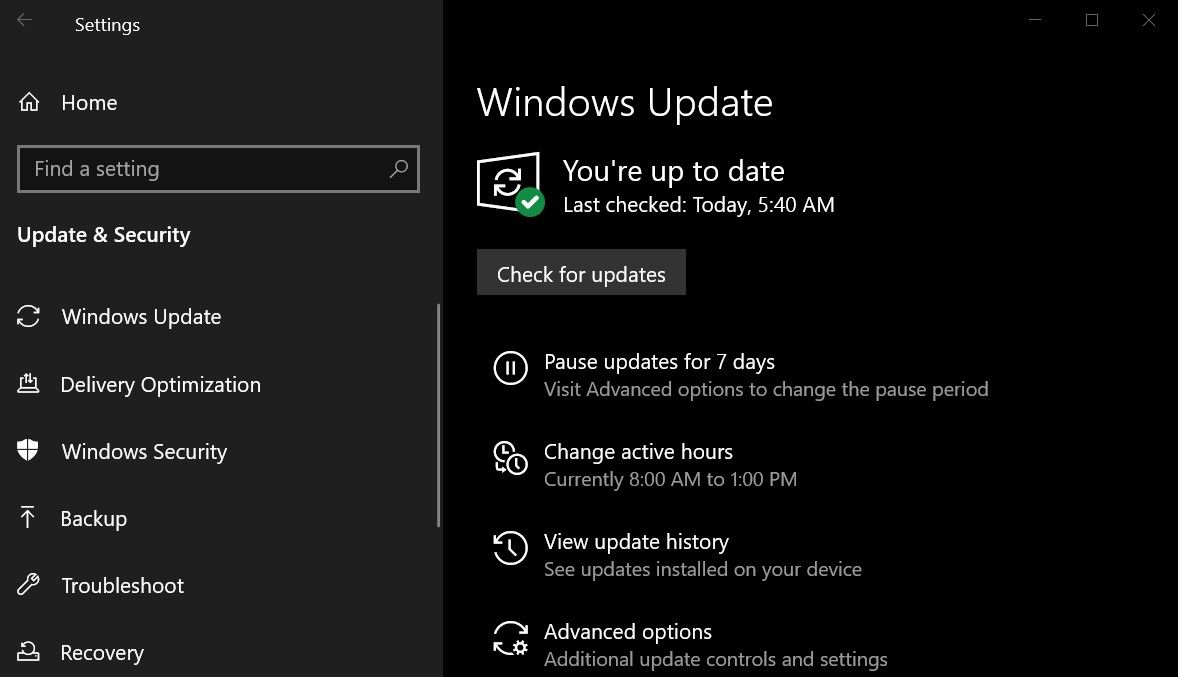
Task: Open Delivery Optimization from the sidebar
Action: tap(161, 385)
